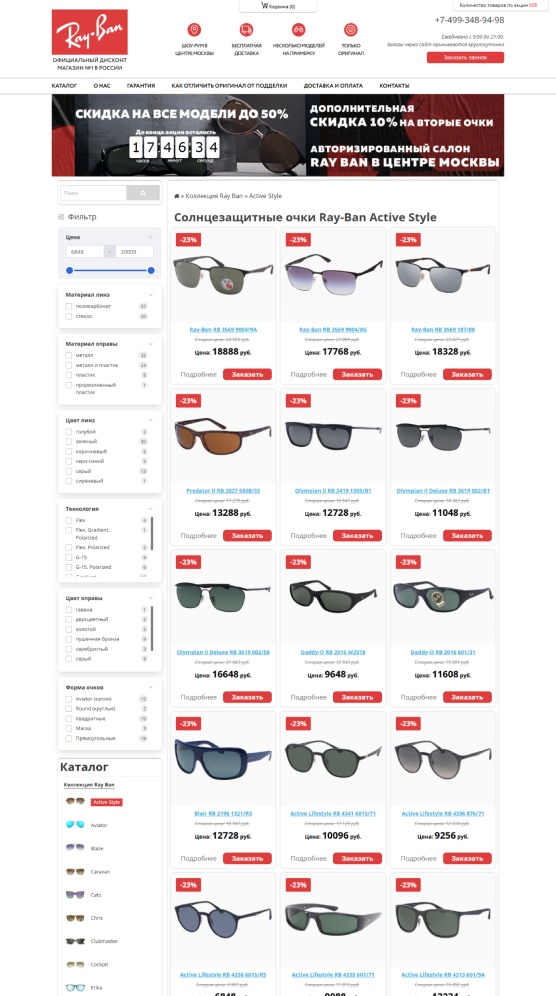Click the Заказать звонок button
Image resolution: width=556 pixels, height=996 pixels.
[x=465, y=57]
